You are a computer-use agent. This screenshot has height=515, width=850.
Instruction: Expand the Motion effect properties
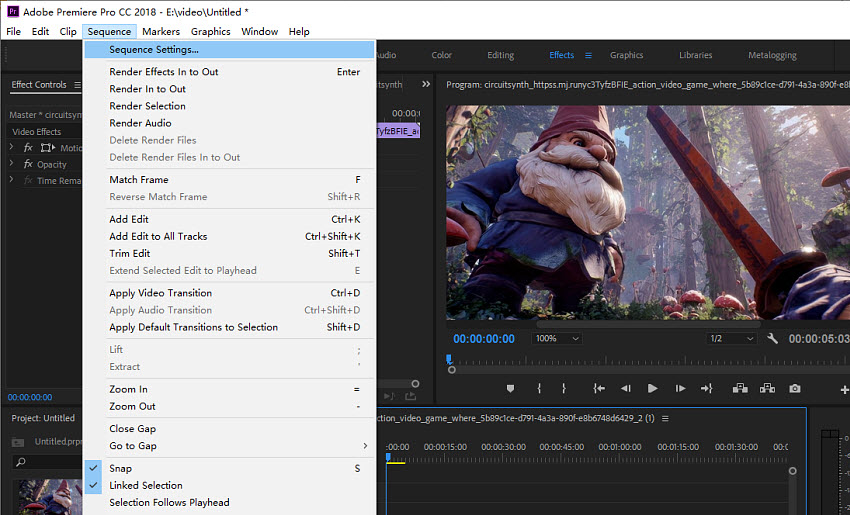click(11, 147)
